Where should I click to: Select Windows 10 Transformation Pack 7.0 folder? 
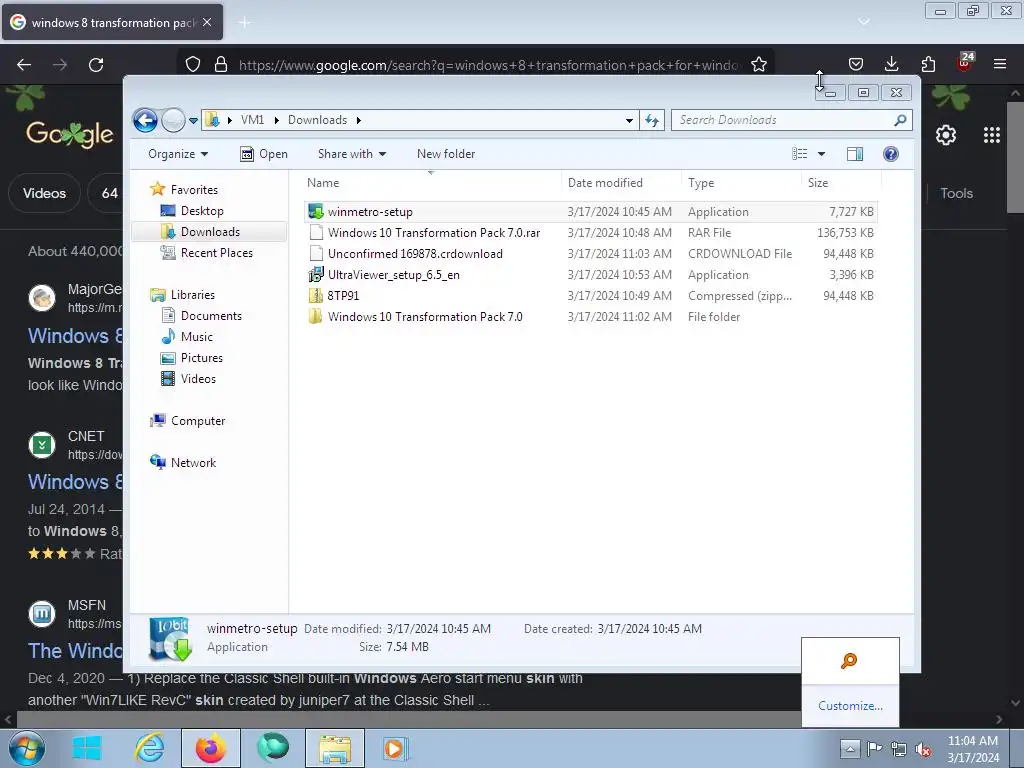591,317
